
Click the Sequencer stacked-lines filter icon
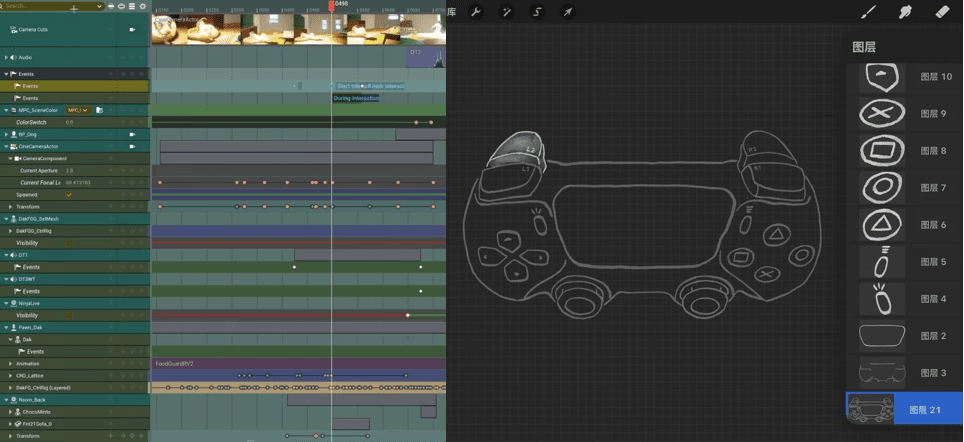[132, 6]
